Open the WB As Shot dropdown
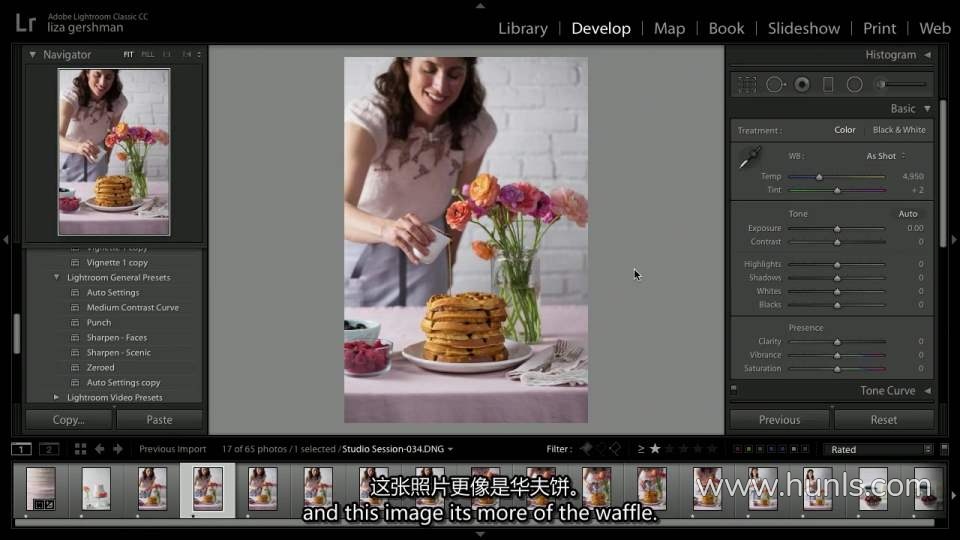This screenshot has height=540, width=960. (x=885, y=156)
